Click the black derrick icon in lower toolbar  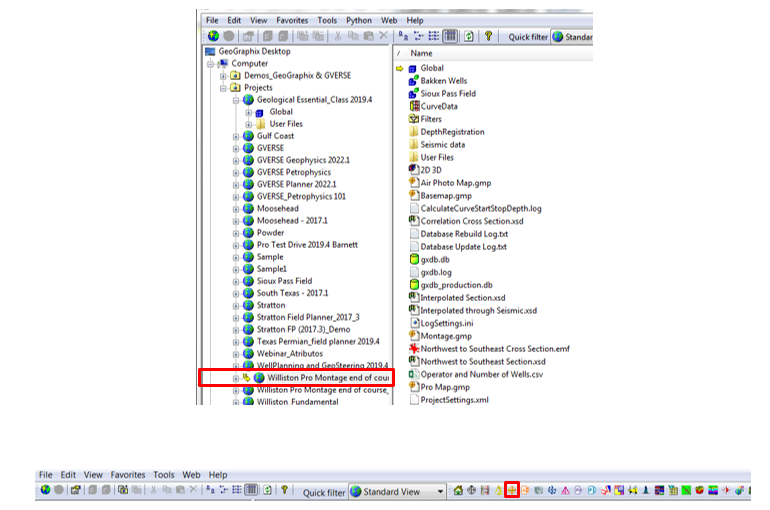coord(646,490)
